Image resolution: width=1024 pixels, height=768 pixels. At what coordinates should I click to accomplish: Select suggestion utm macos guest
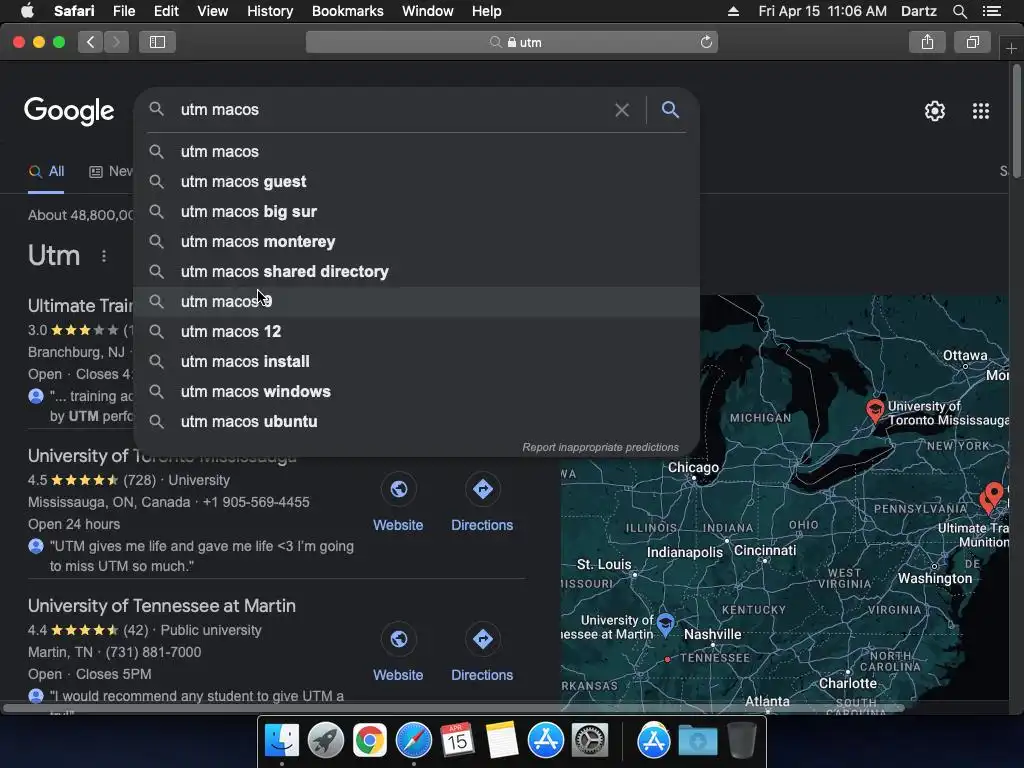(x=417, y=182)
